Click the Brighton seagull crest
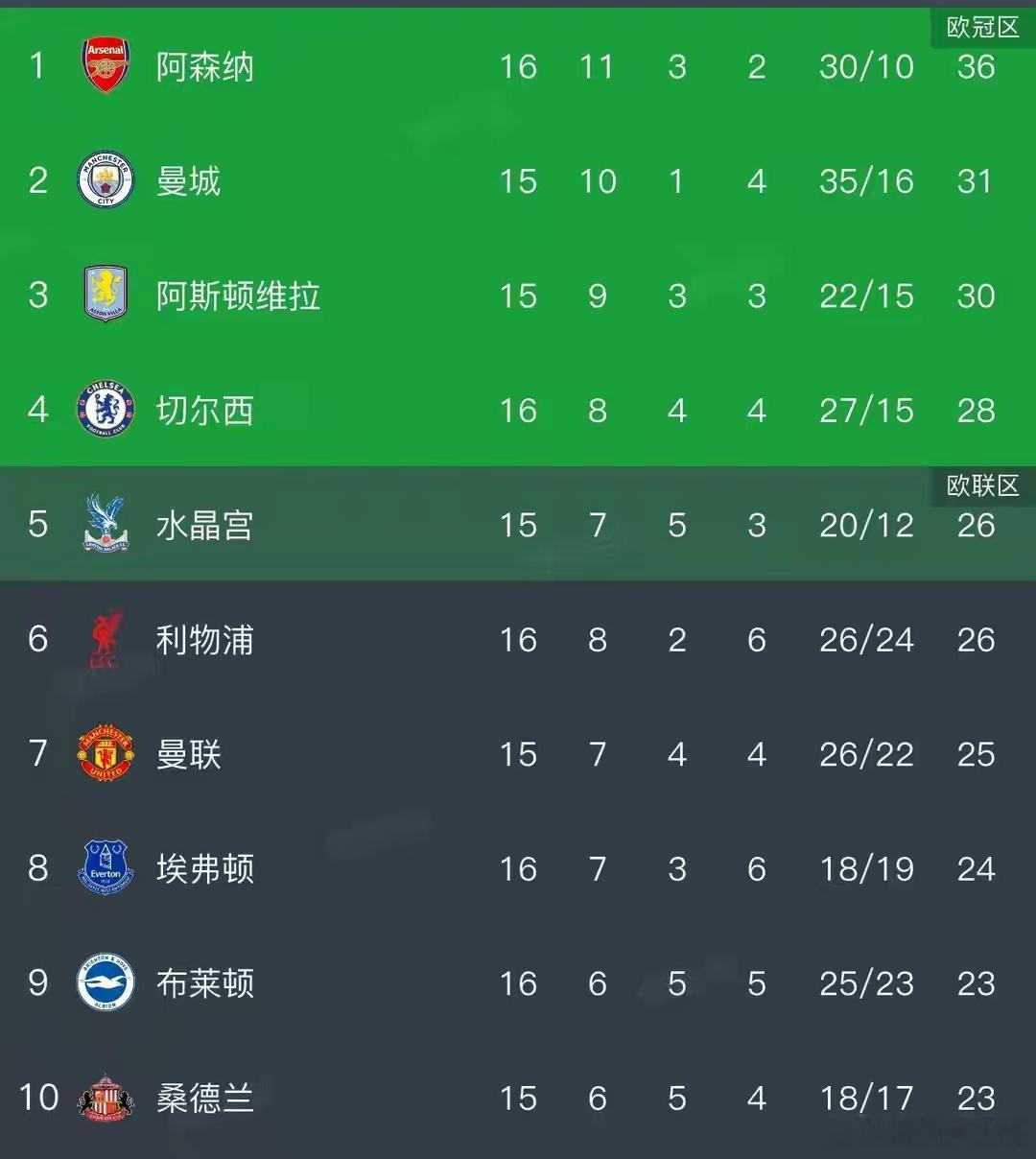This screenshot has width=1036, height=1159. point(106,982)
